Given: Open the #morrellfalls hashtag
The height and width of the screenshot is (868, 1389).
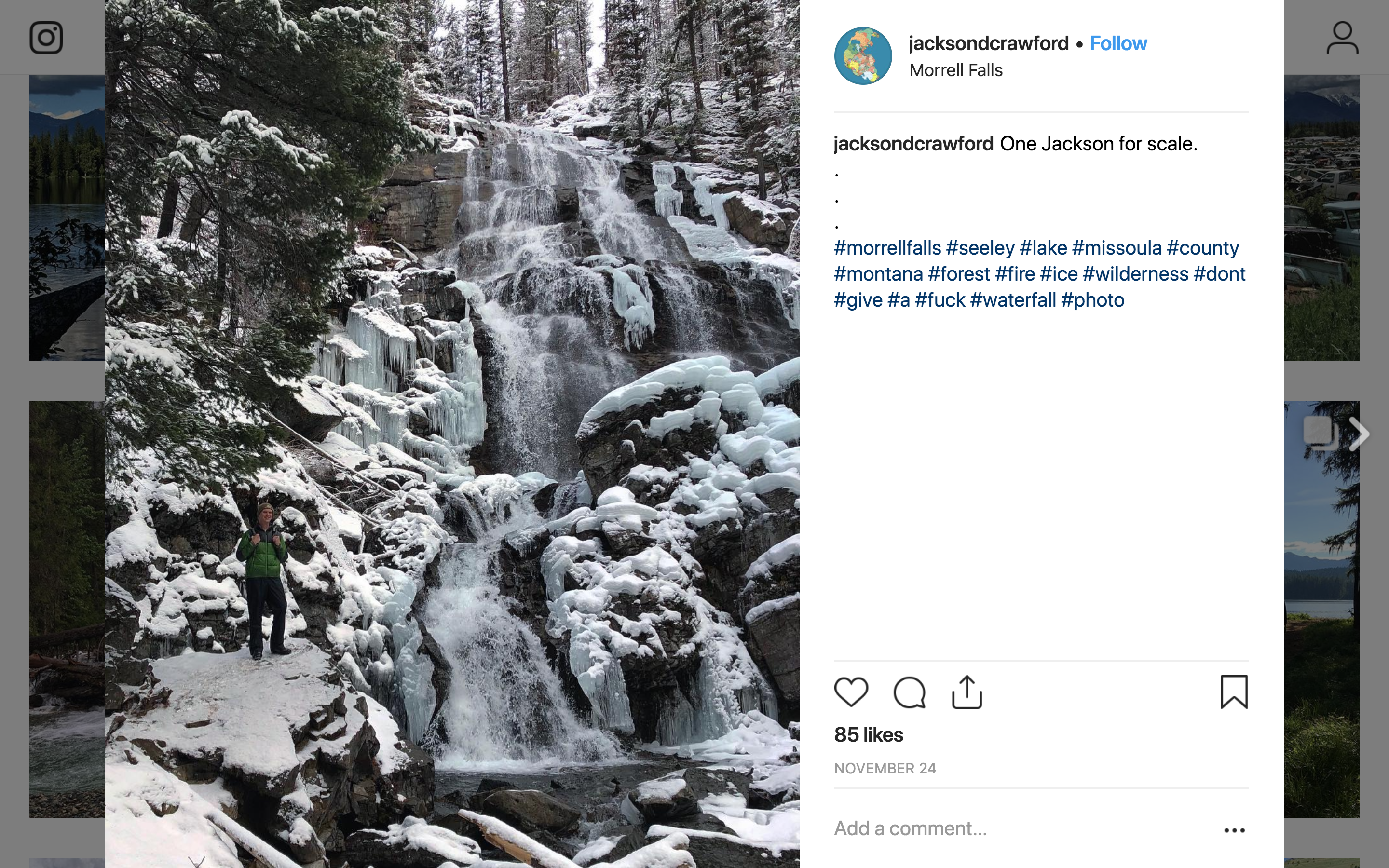Looking at the screenshot, I should [887, 248].
